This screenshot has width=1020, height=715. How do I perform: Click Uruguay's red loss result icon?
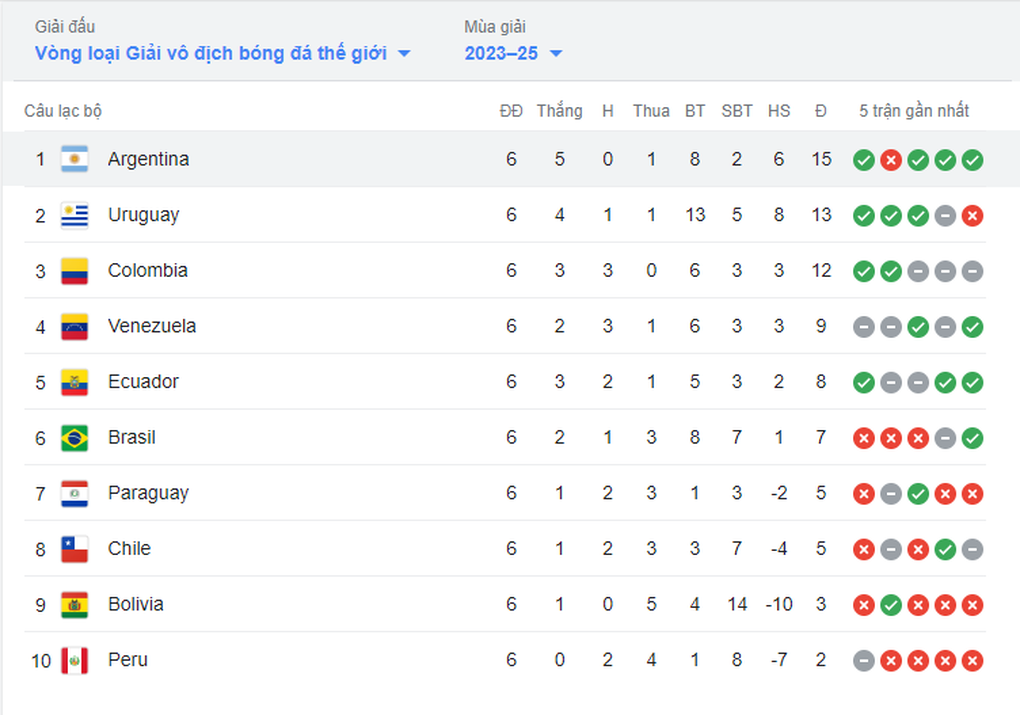tap(972, 215)
